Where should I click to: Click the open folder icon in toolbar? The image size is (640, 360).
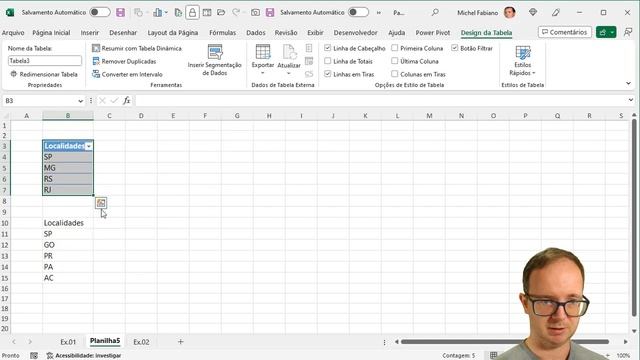[221, 13]
